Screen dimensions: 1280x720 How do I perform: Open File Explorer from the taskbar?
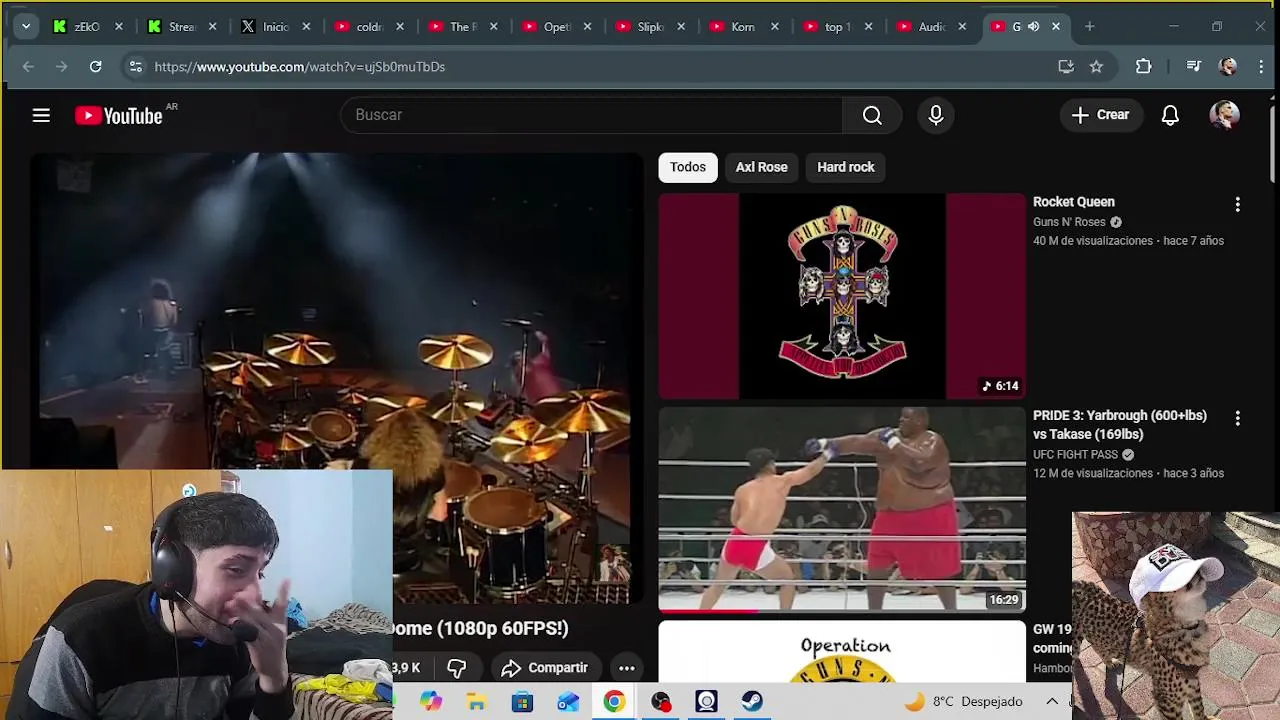[x=476, y=702]
